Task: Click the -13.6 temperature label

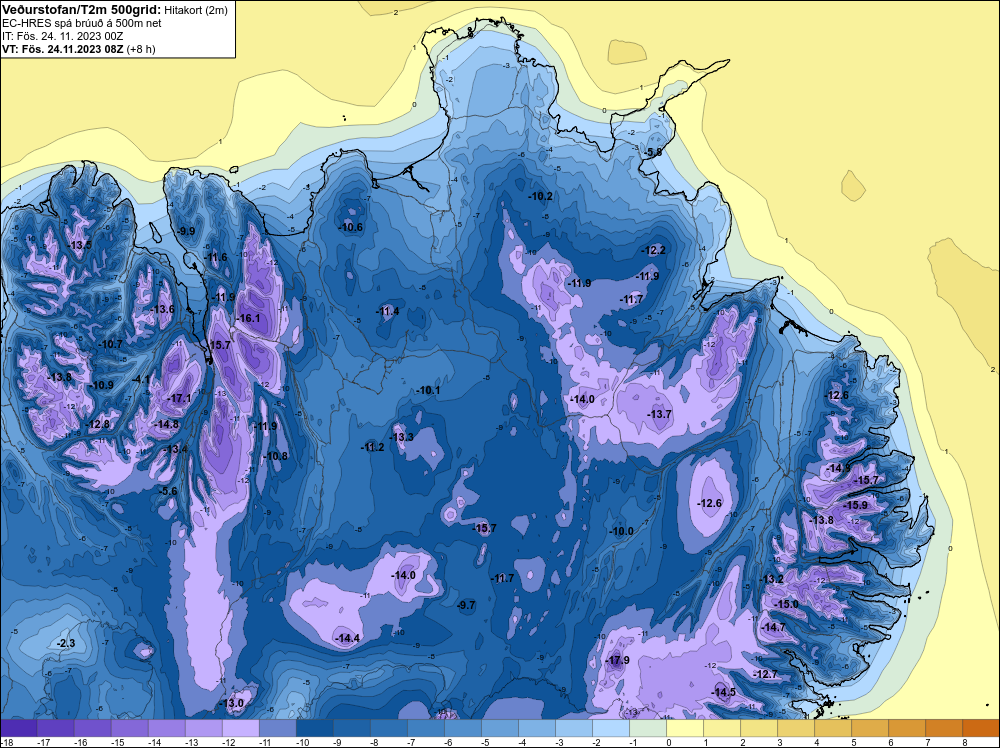Action: [x=163, y=309]
